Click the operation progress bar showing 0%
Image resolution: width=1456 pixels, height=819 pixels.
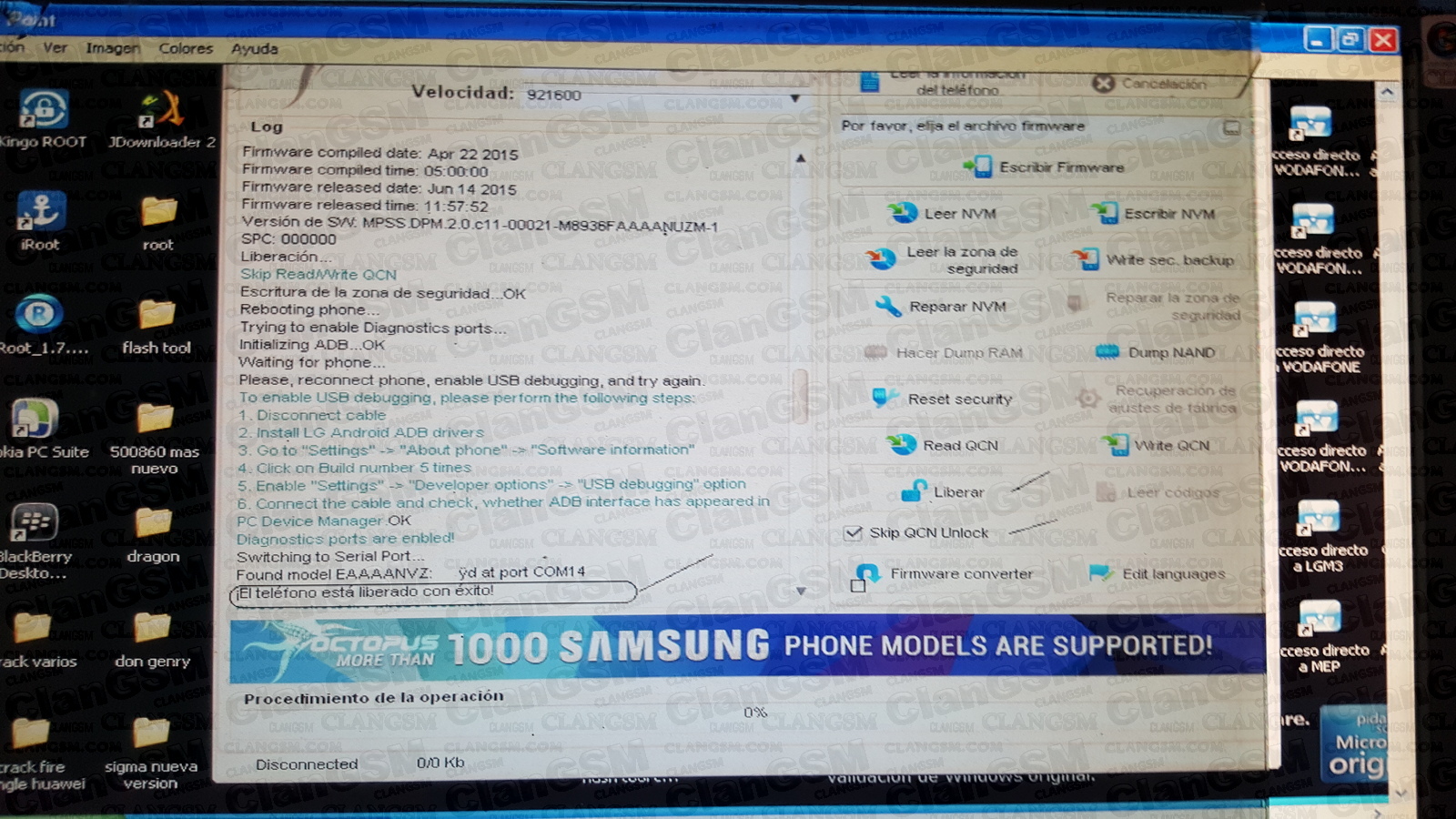(754, 713)
